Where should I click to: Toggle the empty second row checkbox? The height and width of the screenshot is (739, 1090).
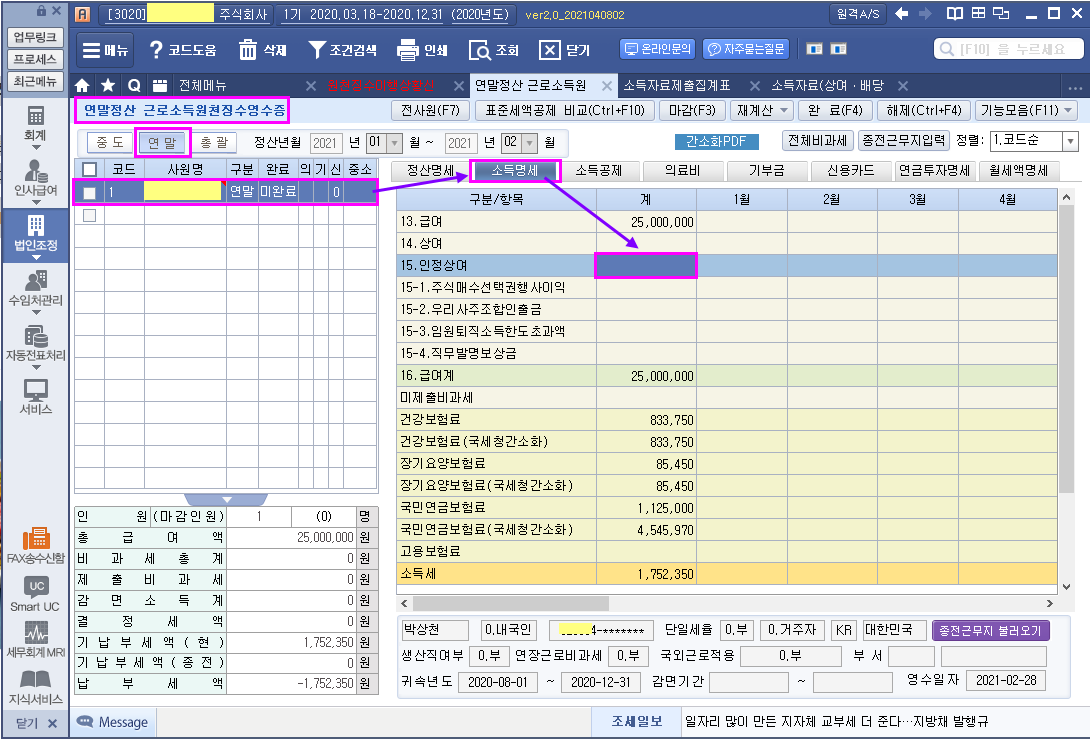pos(90,215)
